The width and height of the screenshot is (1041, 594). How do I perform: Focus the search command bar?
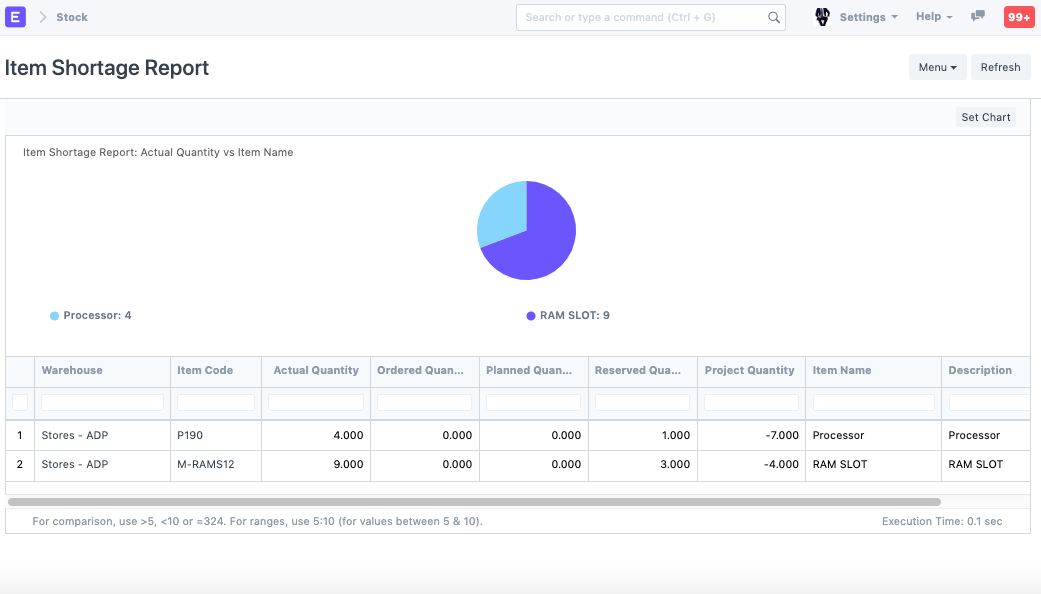640,17
